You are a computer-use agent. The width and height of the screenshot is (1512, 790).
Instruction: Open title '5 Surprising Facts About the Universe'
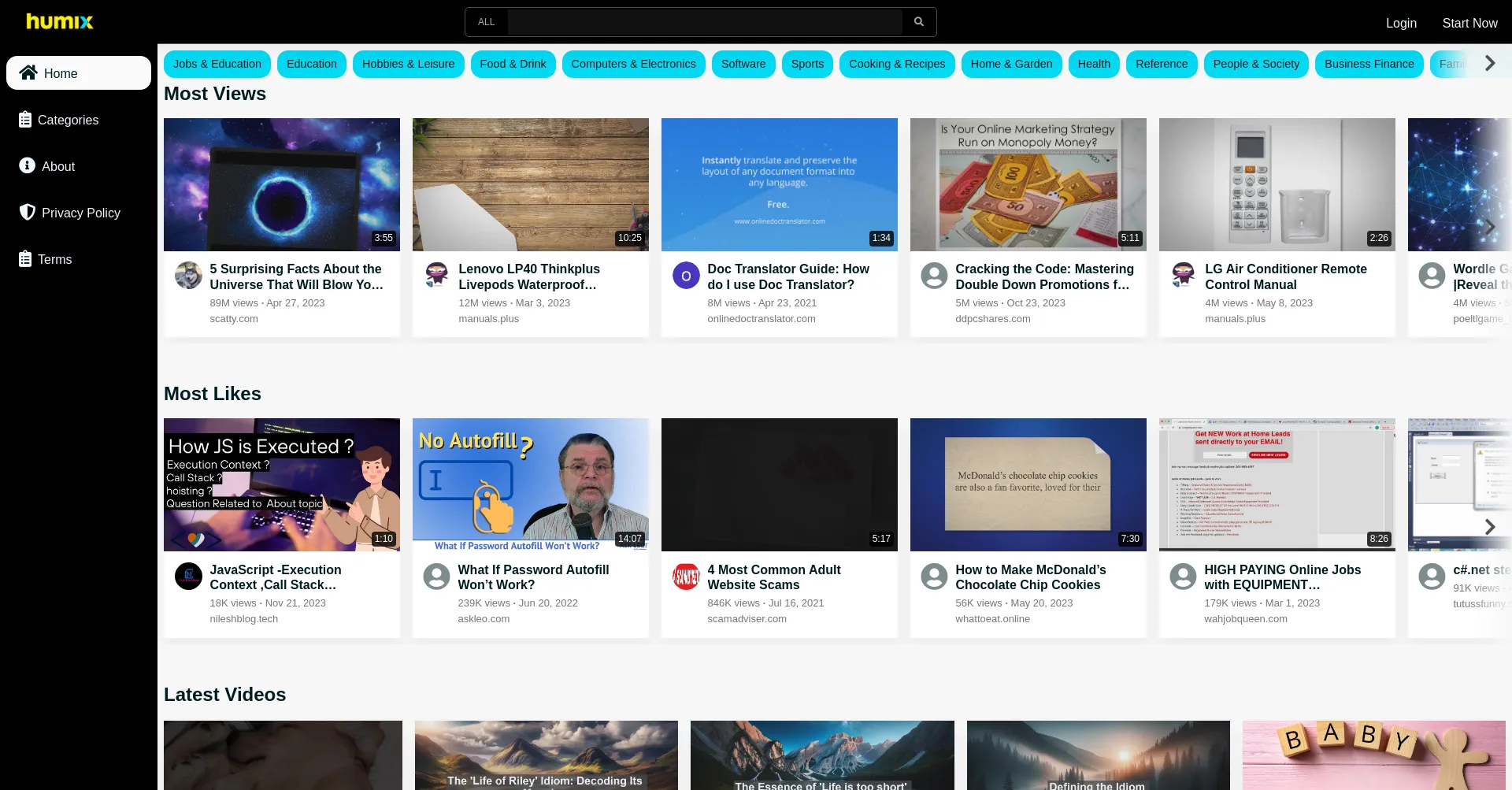click(297, 276)
